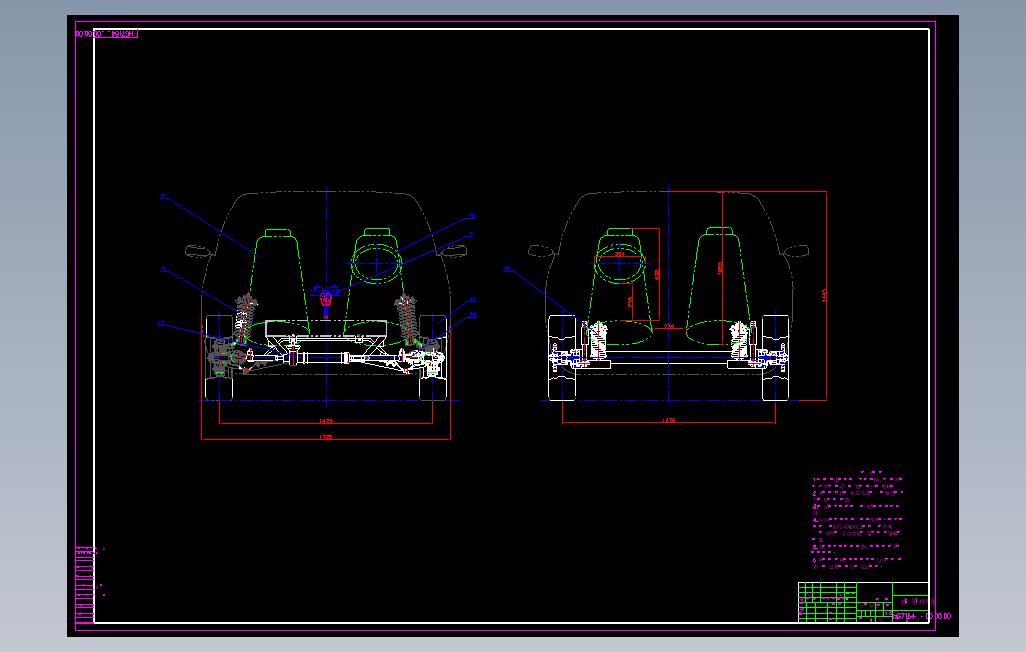
Task: Click the drawing number in the title block
Action: point(923,616)
